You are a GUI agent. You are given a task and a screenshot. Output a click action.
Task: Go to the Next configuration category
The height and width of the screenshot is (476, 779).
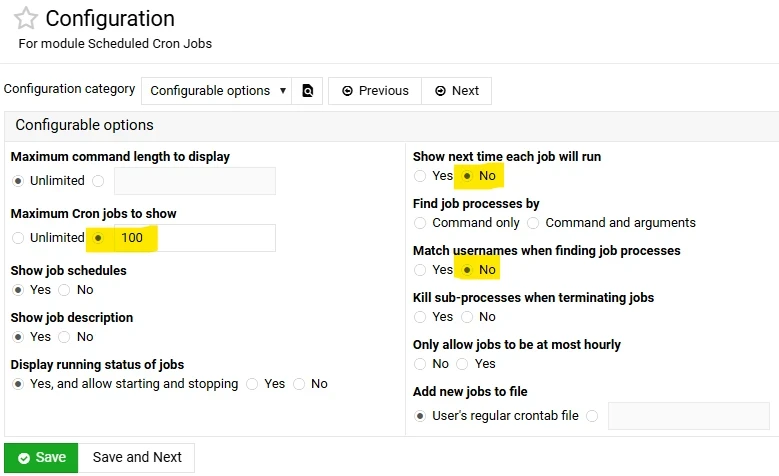pyautogui.click(x=456, y=91)
